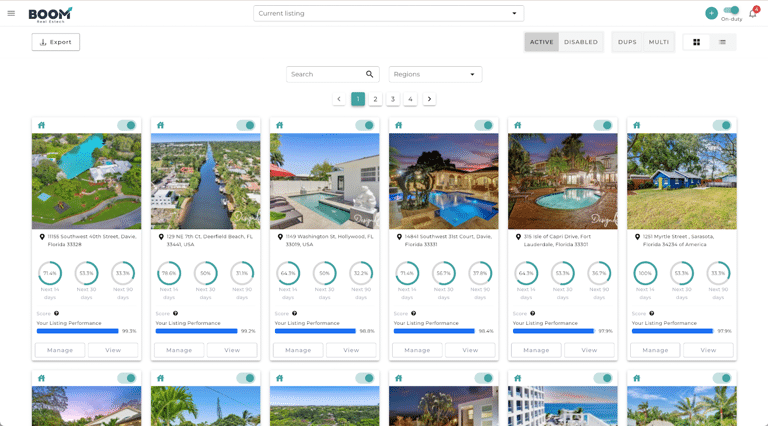768x426 pixels.
Task: Disable listing 1251 Myrtle Street toggle
Action: (x=722, y=125)
